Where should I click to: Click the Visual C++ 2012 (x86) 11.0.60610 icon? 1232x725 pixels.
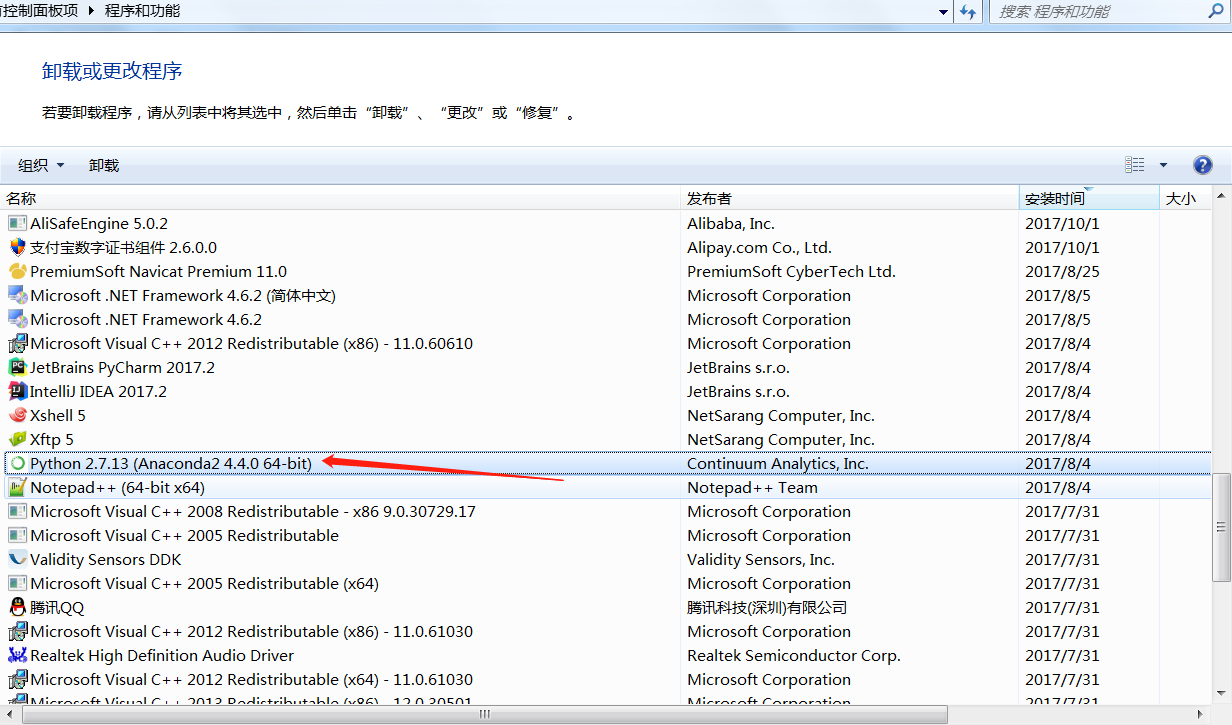pyautogui.click(x=17, y=344)
